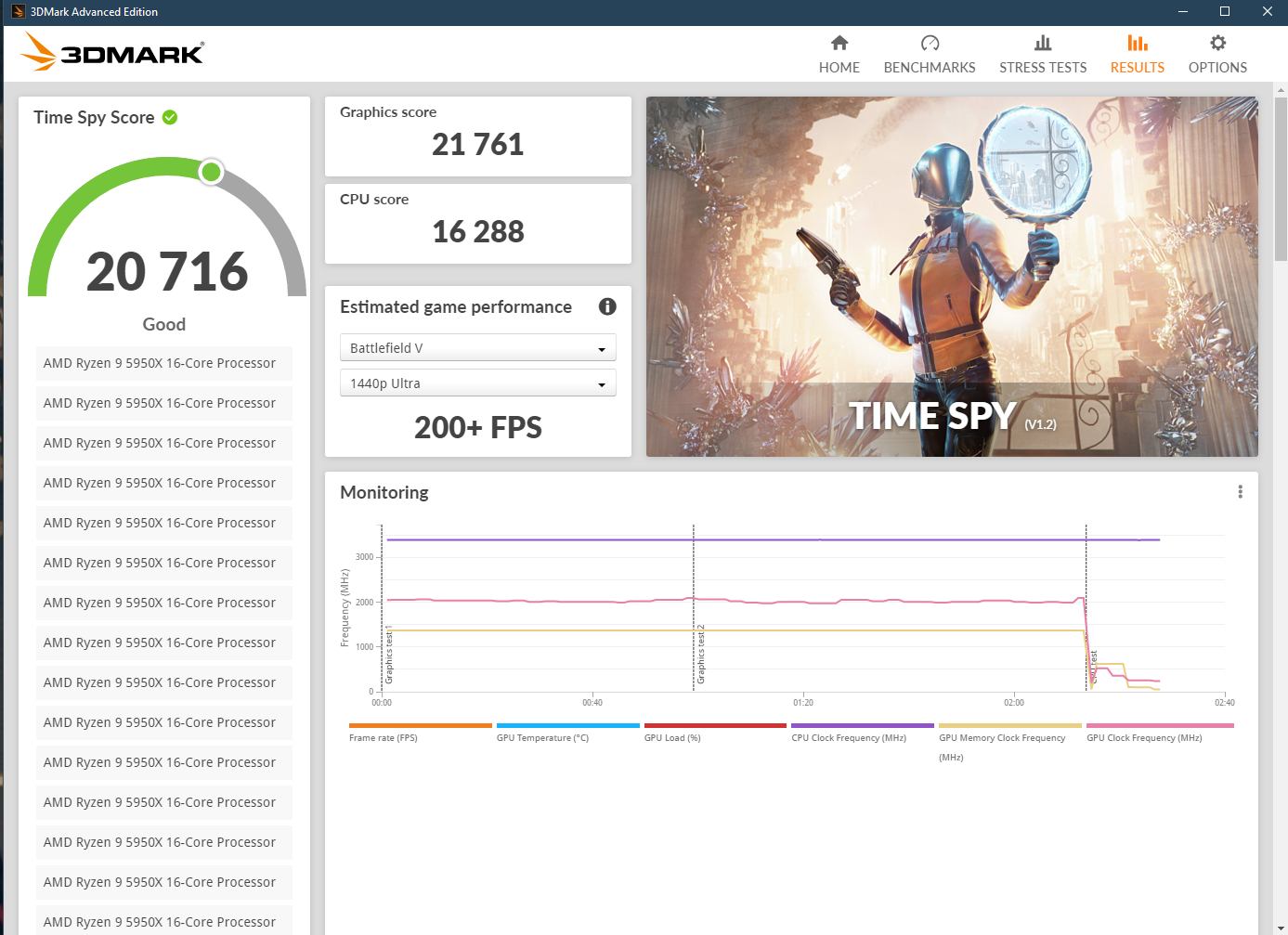Click the estimated game performance info icon

point(607,306)
